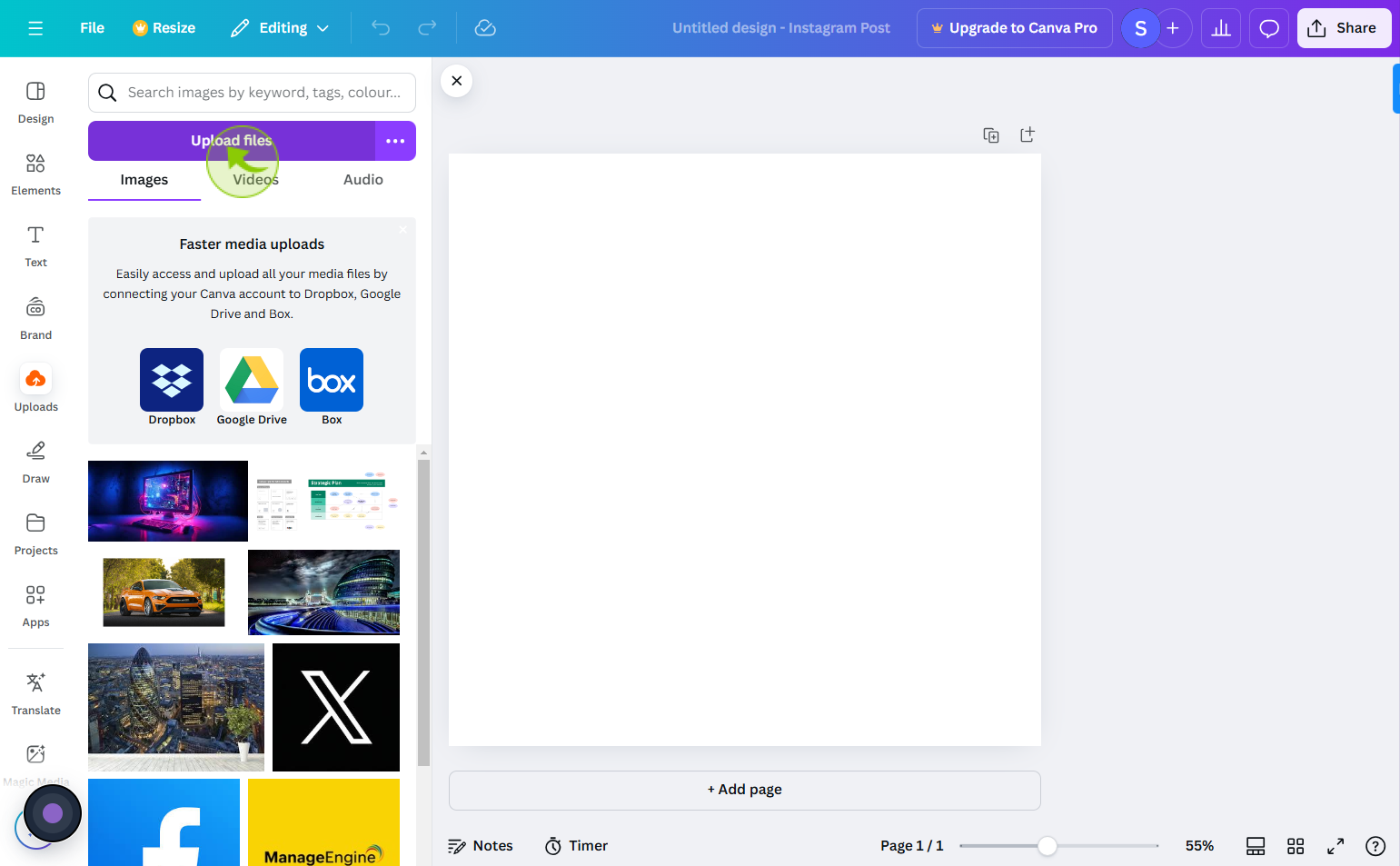1400x866 pixels.
Task: Open the hamburger main menu
Action: tap(35, 28)
